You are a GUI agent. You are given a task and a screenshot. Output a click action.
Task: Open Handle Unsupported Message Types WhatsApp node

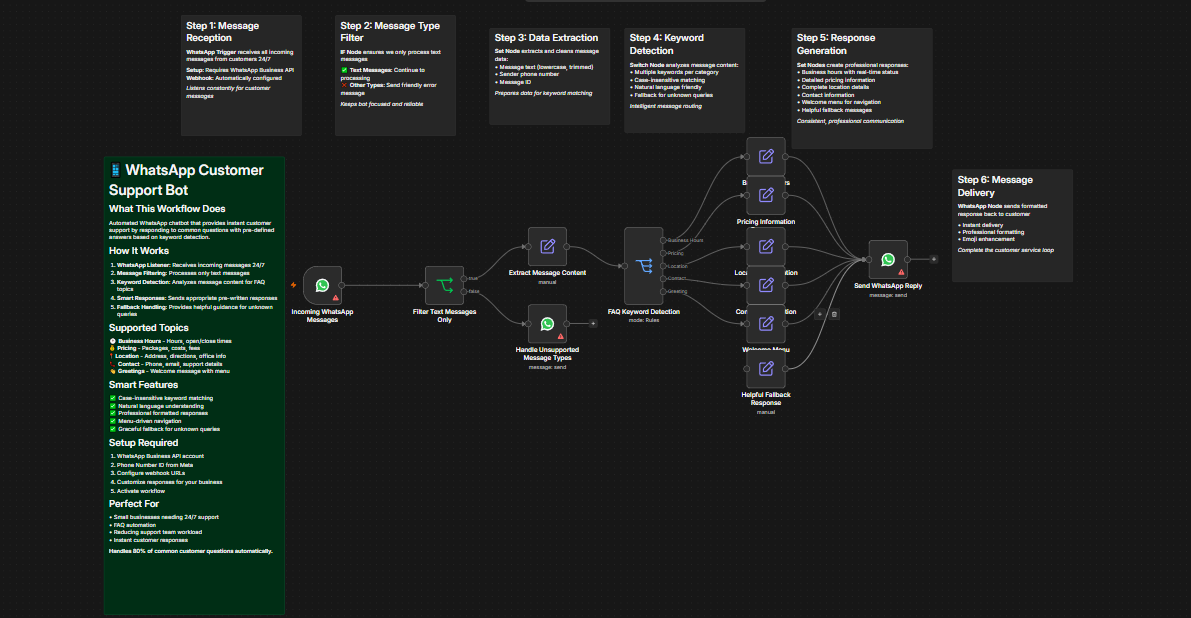[547, 323]
